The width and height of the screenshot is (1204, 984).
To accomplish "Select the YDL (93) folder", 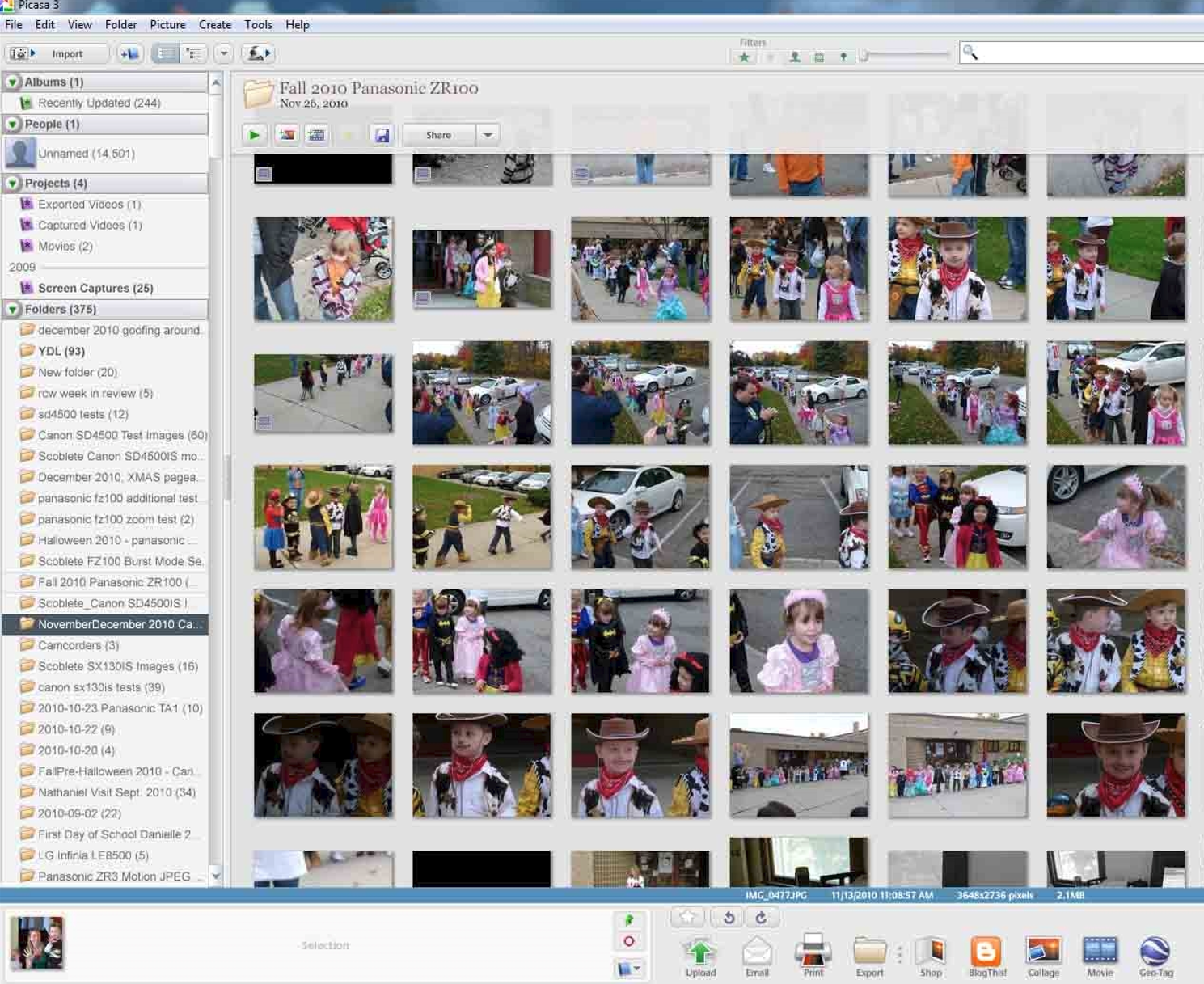I will click(x=61, y=351).
